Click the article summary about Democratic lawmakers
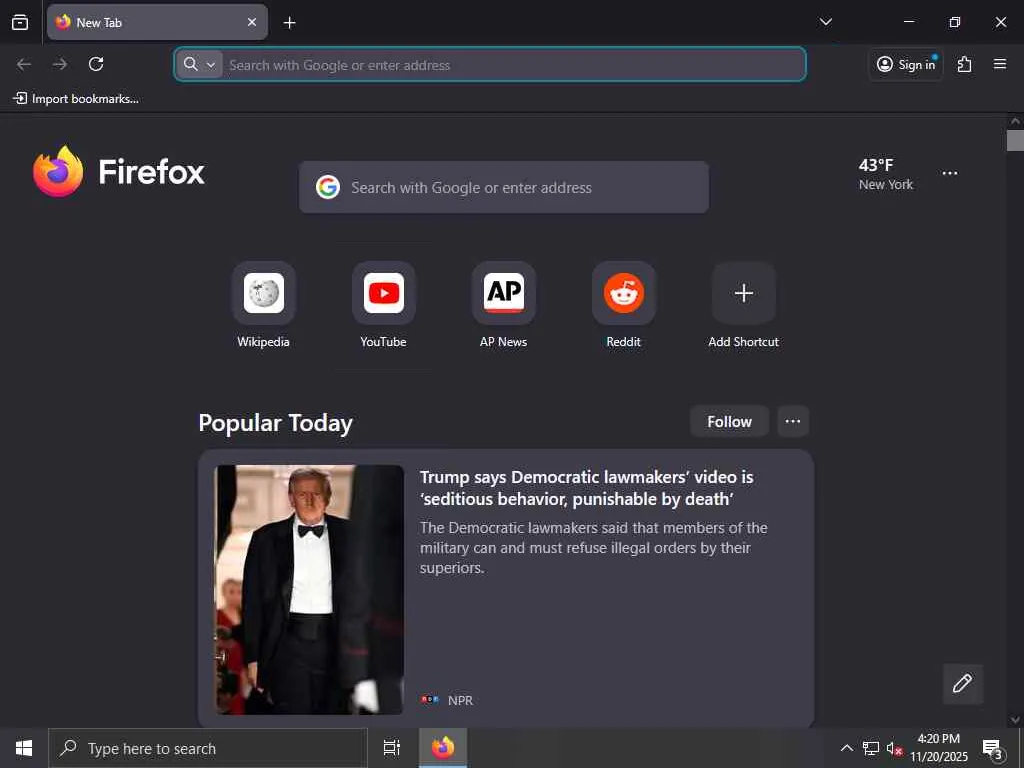Screen dimensions: 1024x768 [593, 548]
